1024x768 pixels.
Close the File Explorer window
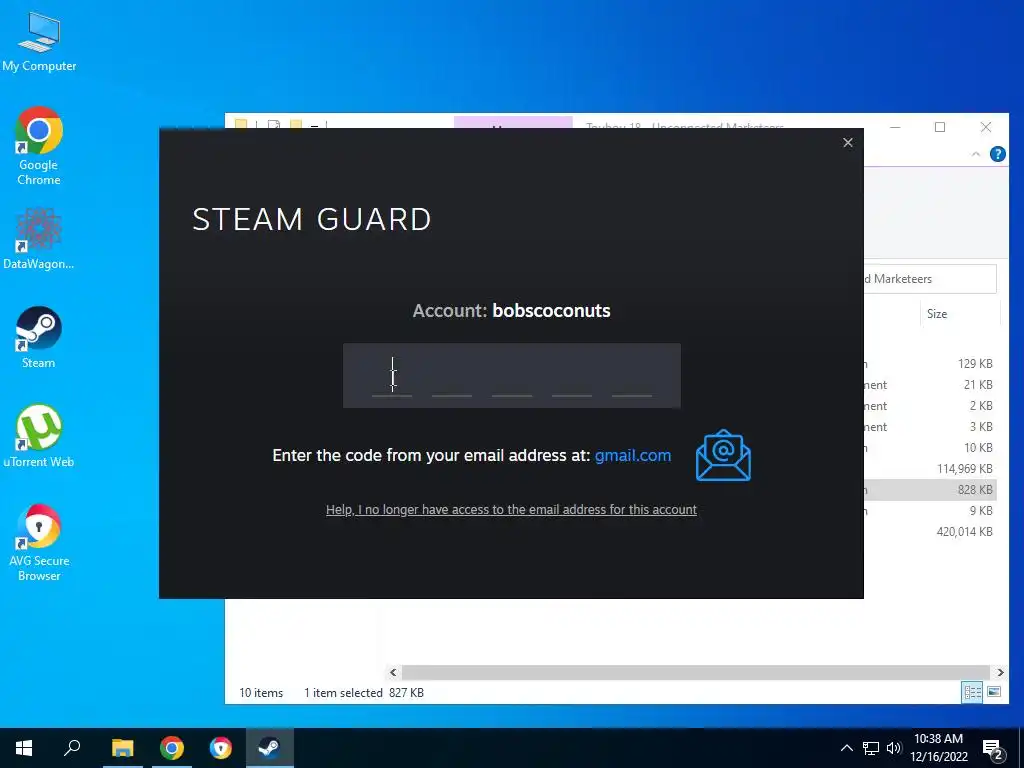pyautogui.click(x=985, y=127)
